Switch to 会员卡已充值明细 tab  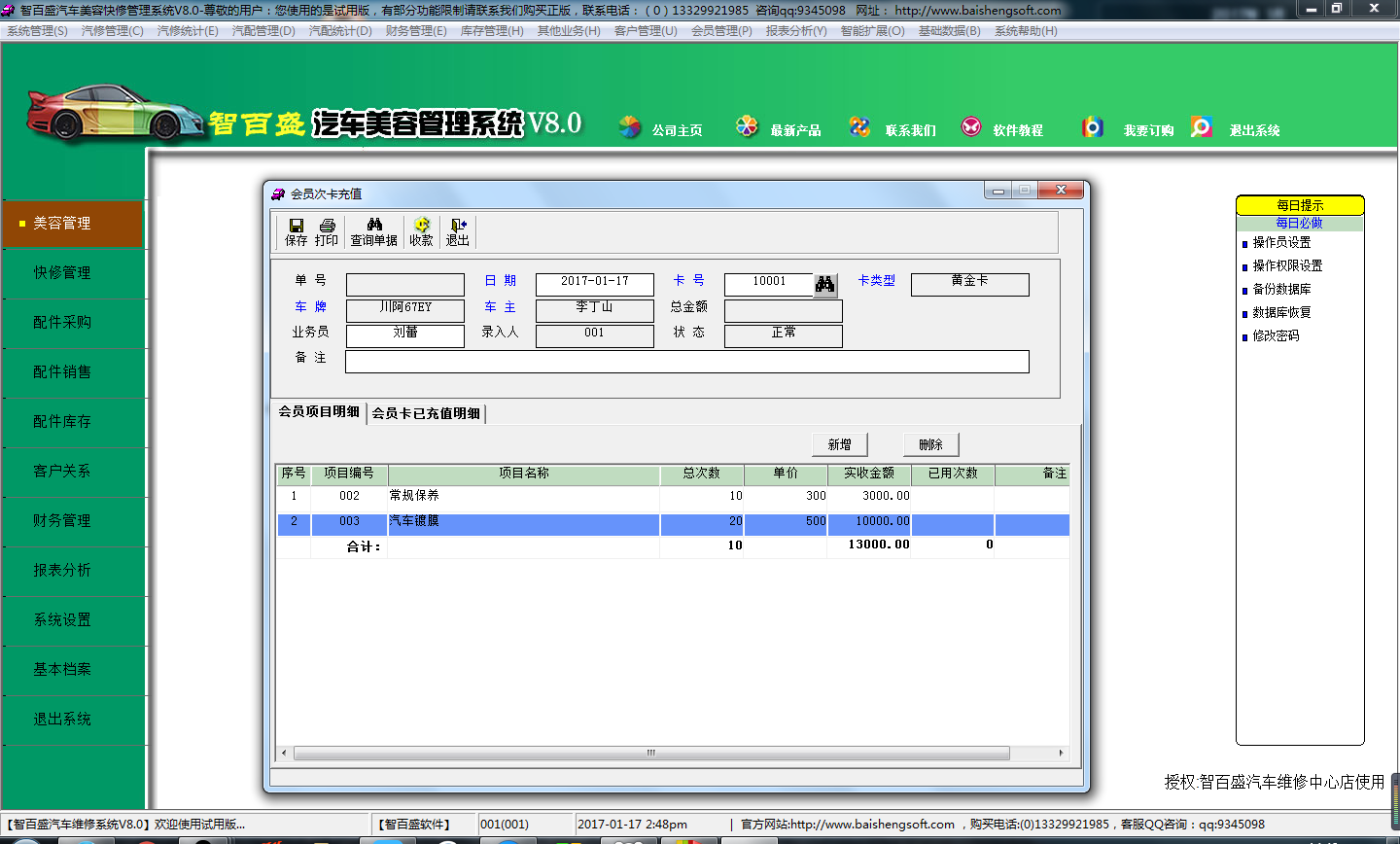[426, 413]
